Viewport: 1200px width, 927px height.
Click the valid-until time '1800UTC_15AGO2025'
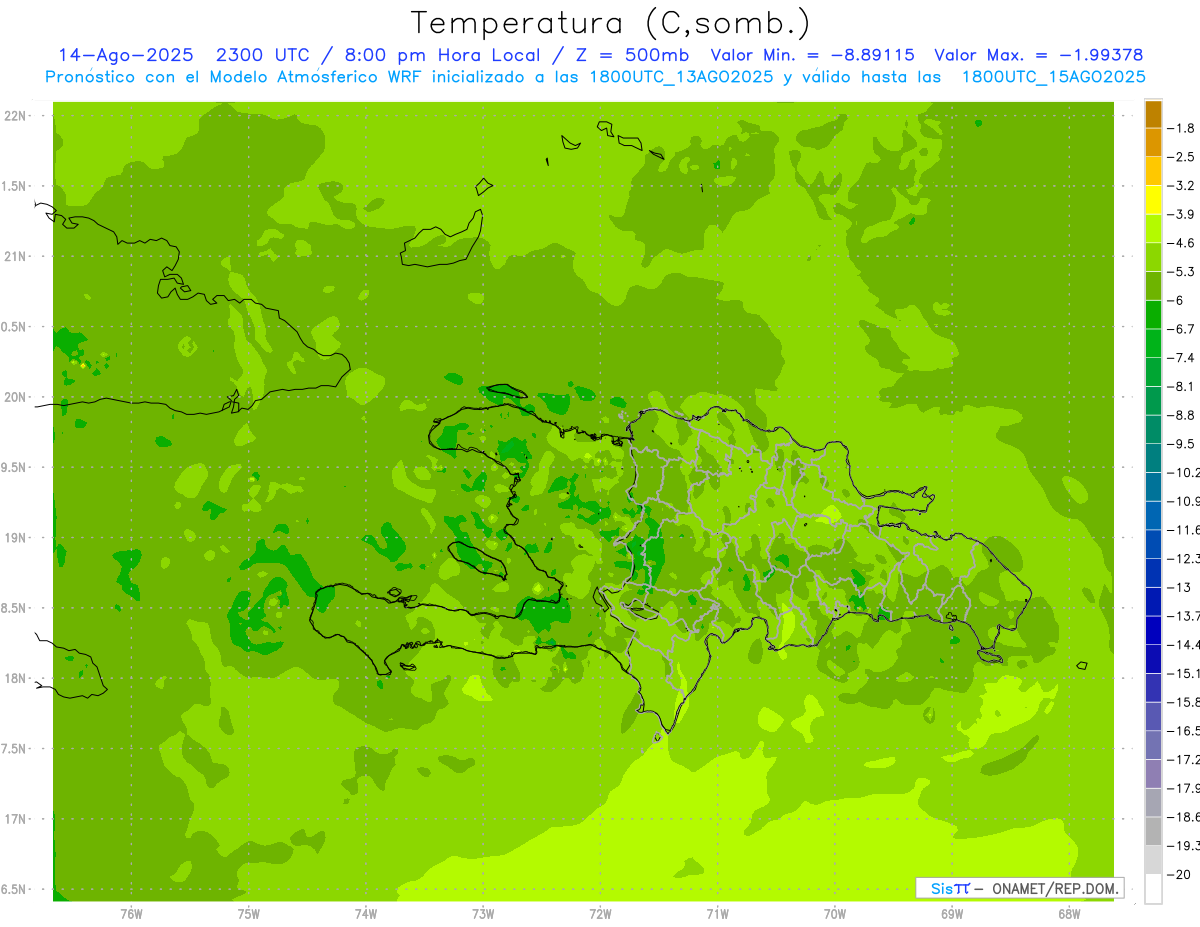pyautogui.click(x=1053, y=77)
